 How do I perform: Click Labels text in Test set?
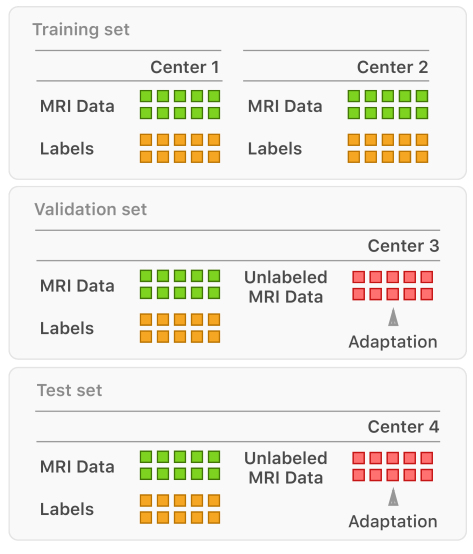[67, 509]
